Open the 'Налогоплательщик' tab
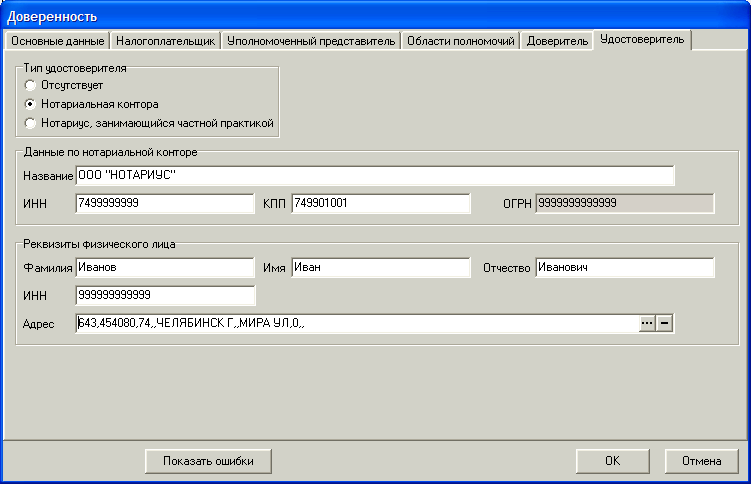 click(165, 41)
